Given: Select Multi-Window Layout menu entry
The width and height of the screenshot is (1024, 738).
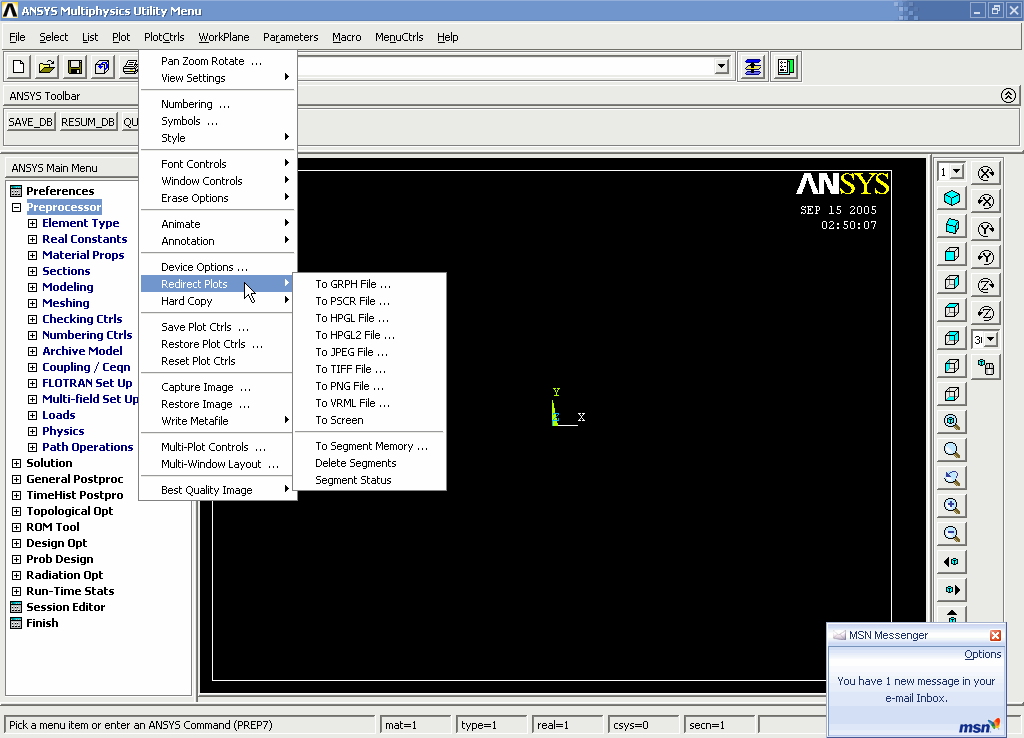Looking at the screenshot, I should pyautogui.click(x=218, y=464).
